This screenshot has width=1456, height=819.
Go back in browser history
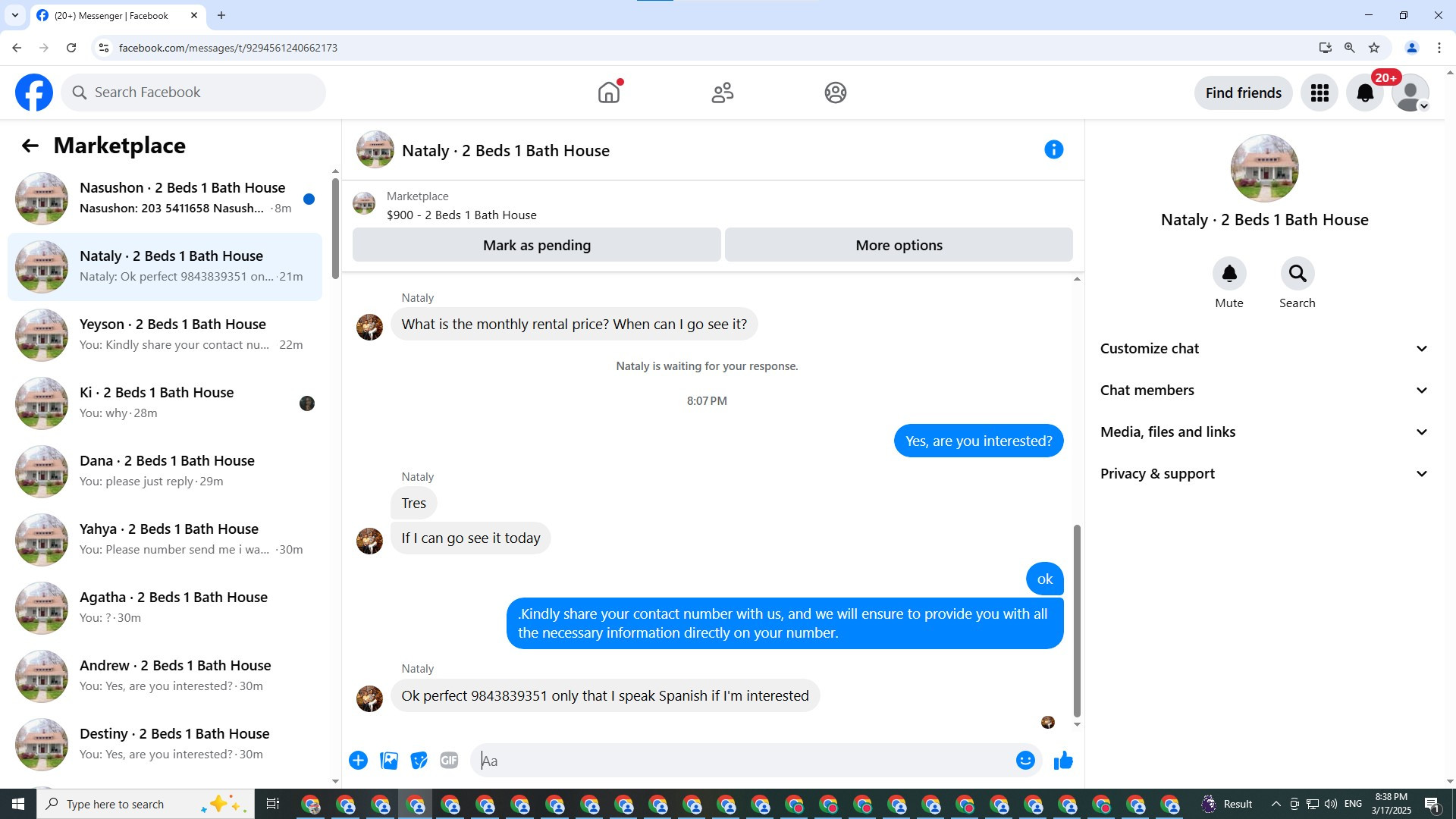tap(17, 48)
